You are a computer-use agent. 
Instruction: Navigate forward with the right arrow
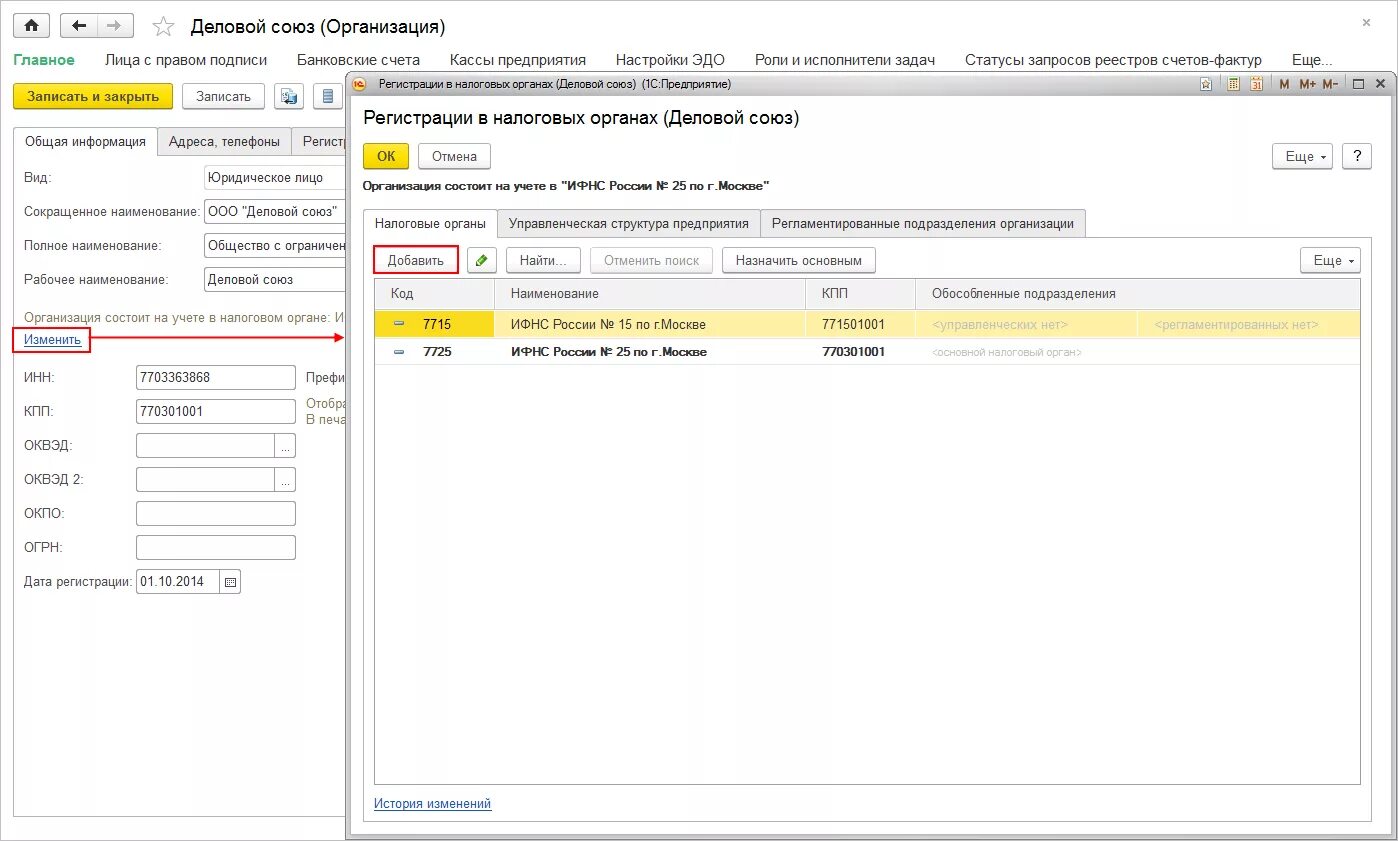(x=115, y=26)
